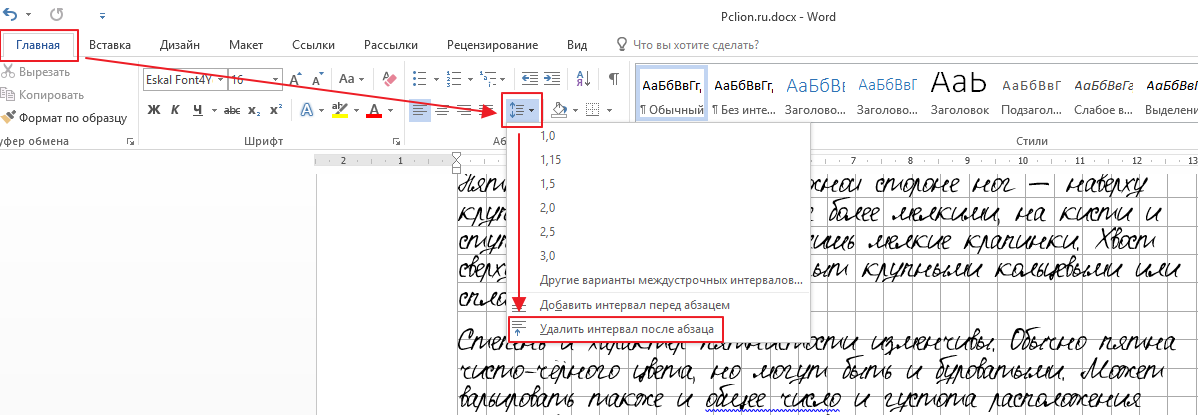Click the red font color button
Viewport: 1198px width, 415px height.
[x=375, y=110]
